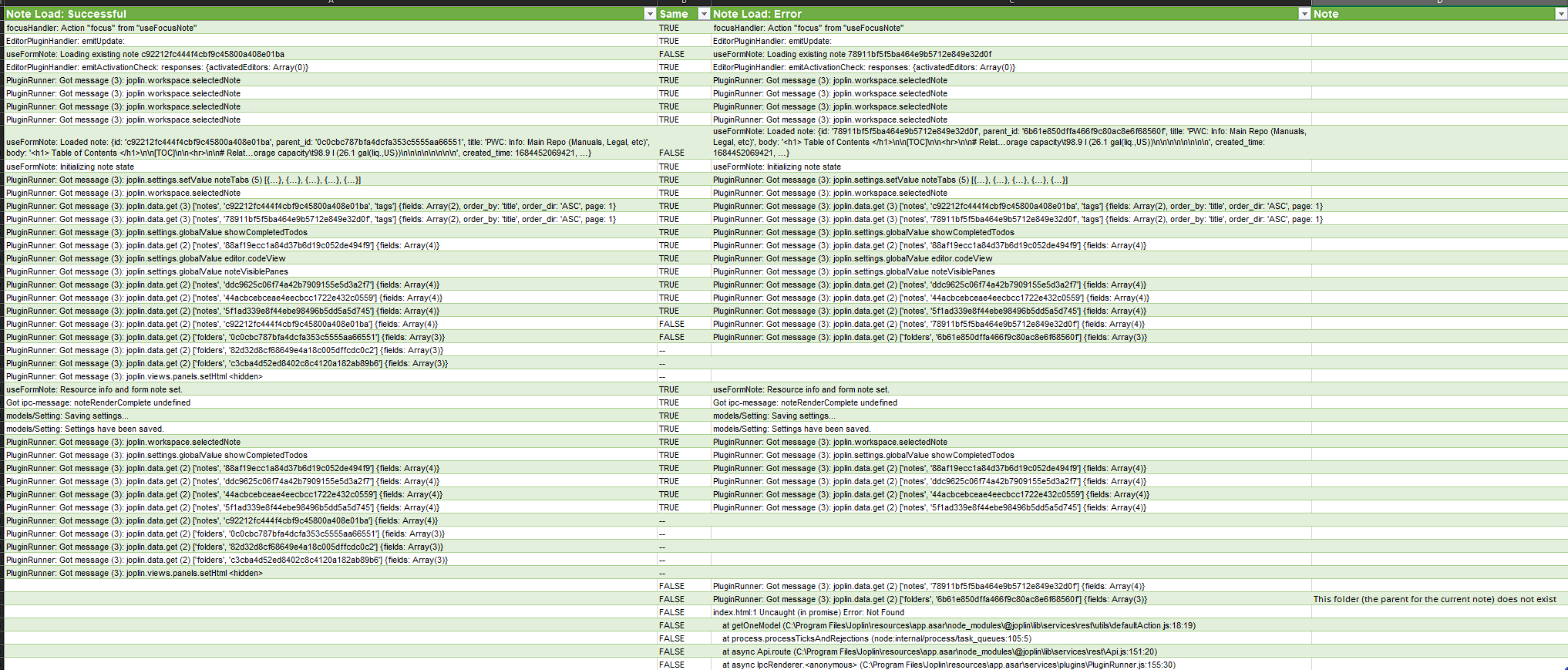Select the setValue noteTabs cell in the Error column
The height and width of the screenshot is (670, 1568).
[x=1011, y=180]
